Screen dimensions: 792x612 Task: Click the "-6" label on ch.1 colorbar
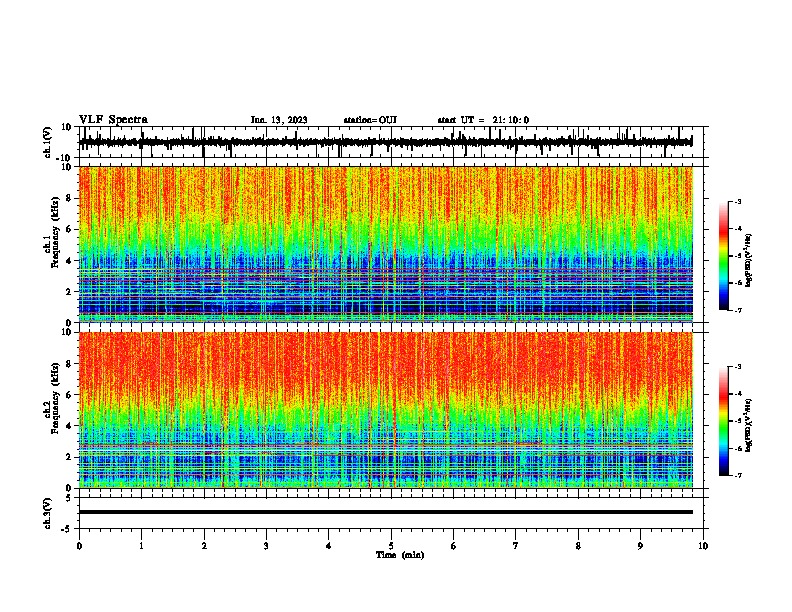[737, 283]
